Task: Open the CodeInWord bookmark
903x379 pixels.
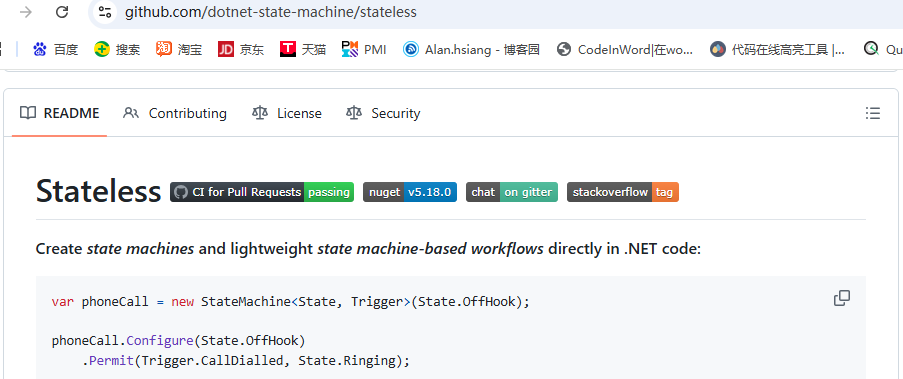Action: pos(625,50)
